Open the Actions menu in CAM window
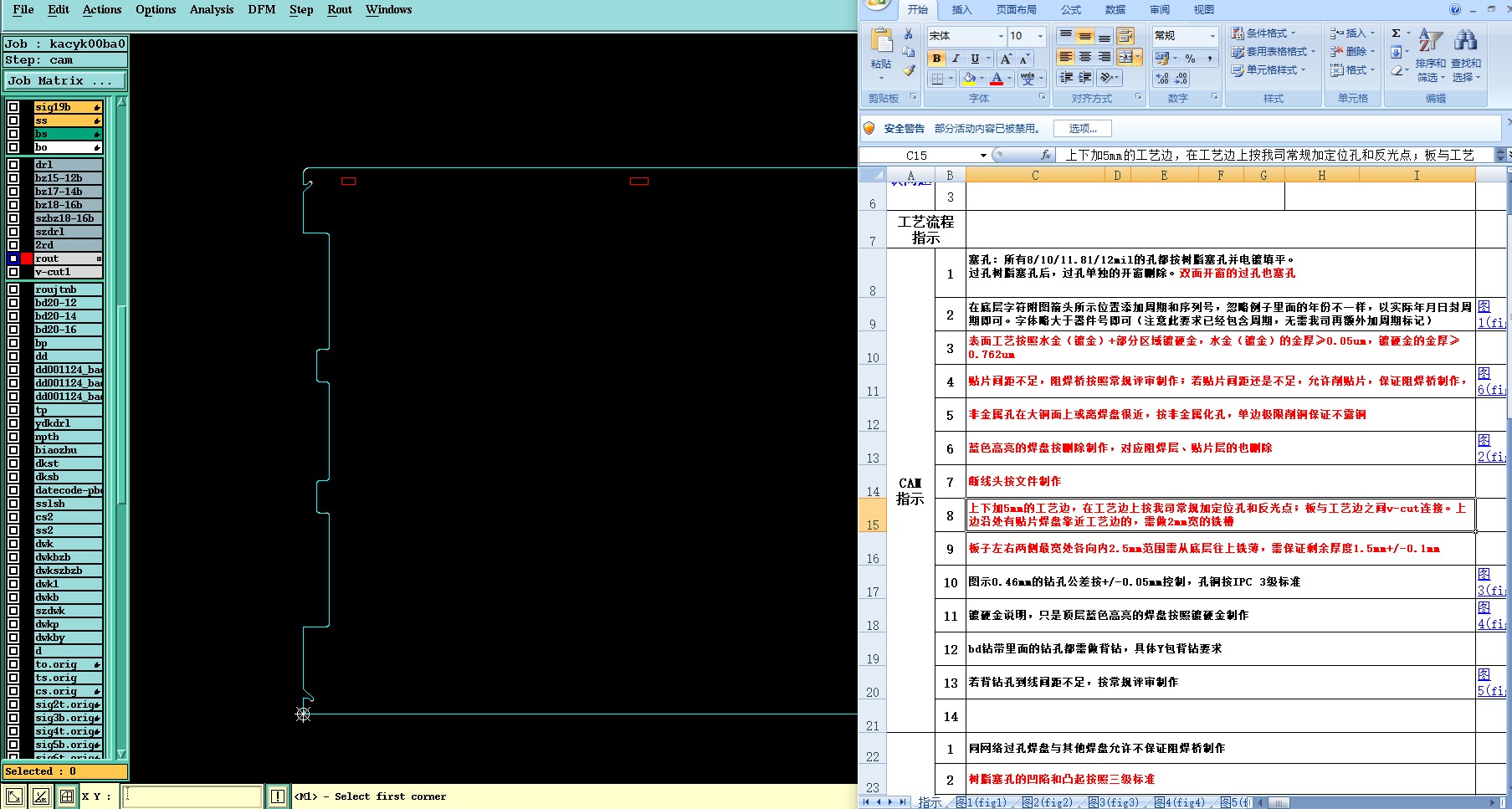Viewport: 1512px width, 809px height. tap(102, 10)
